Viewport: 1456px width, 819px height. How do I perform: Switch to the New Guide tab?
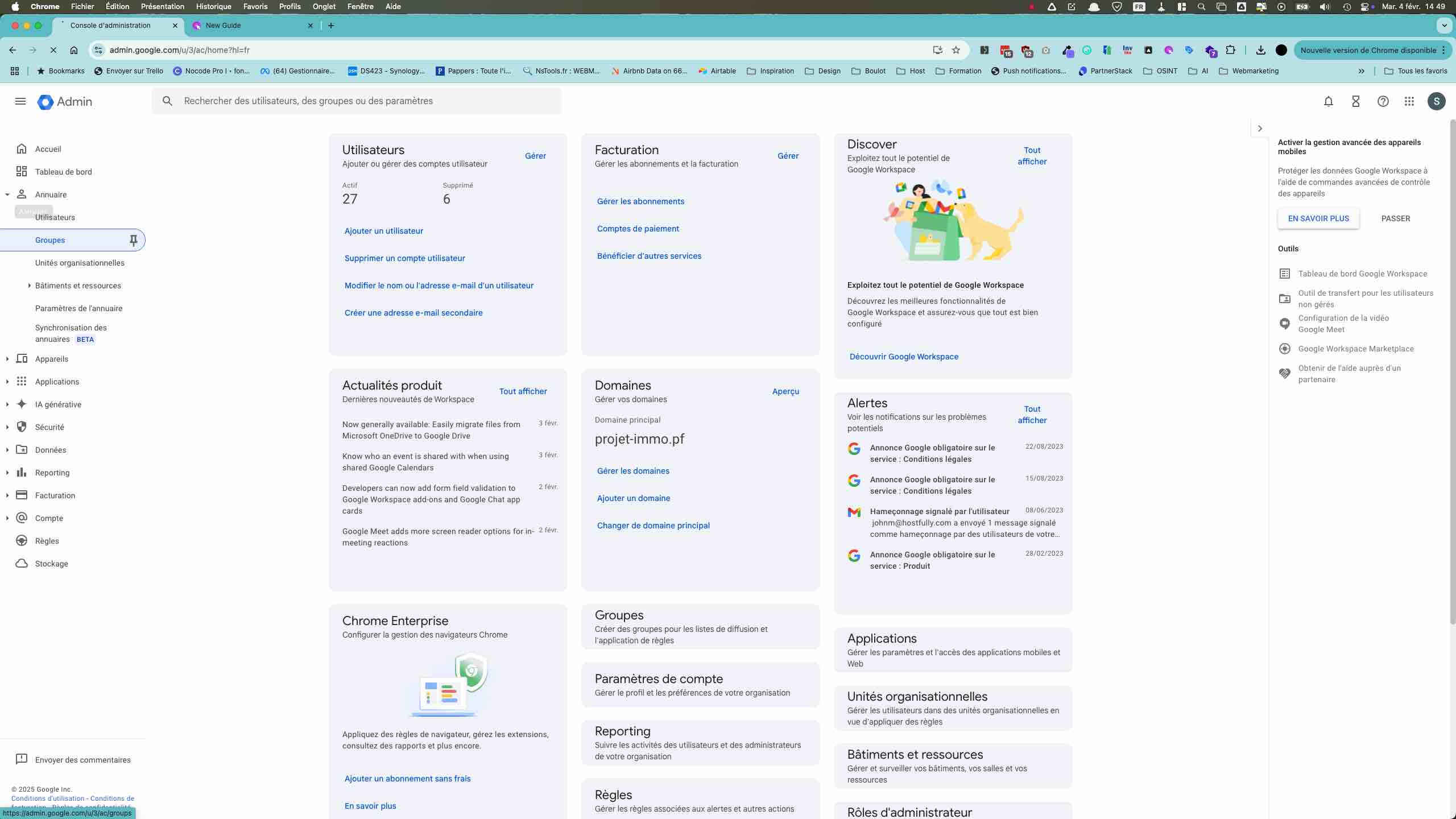[223, 26]
